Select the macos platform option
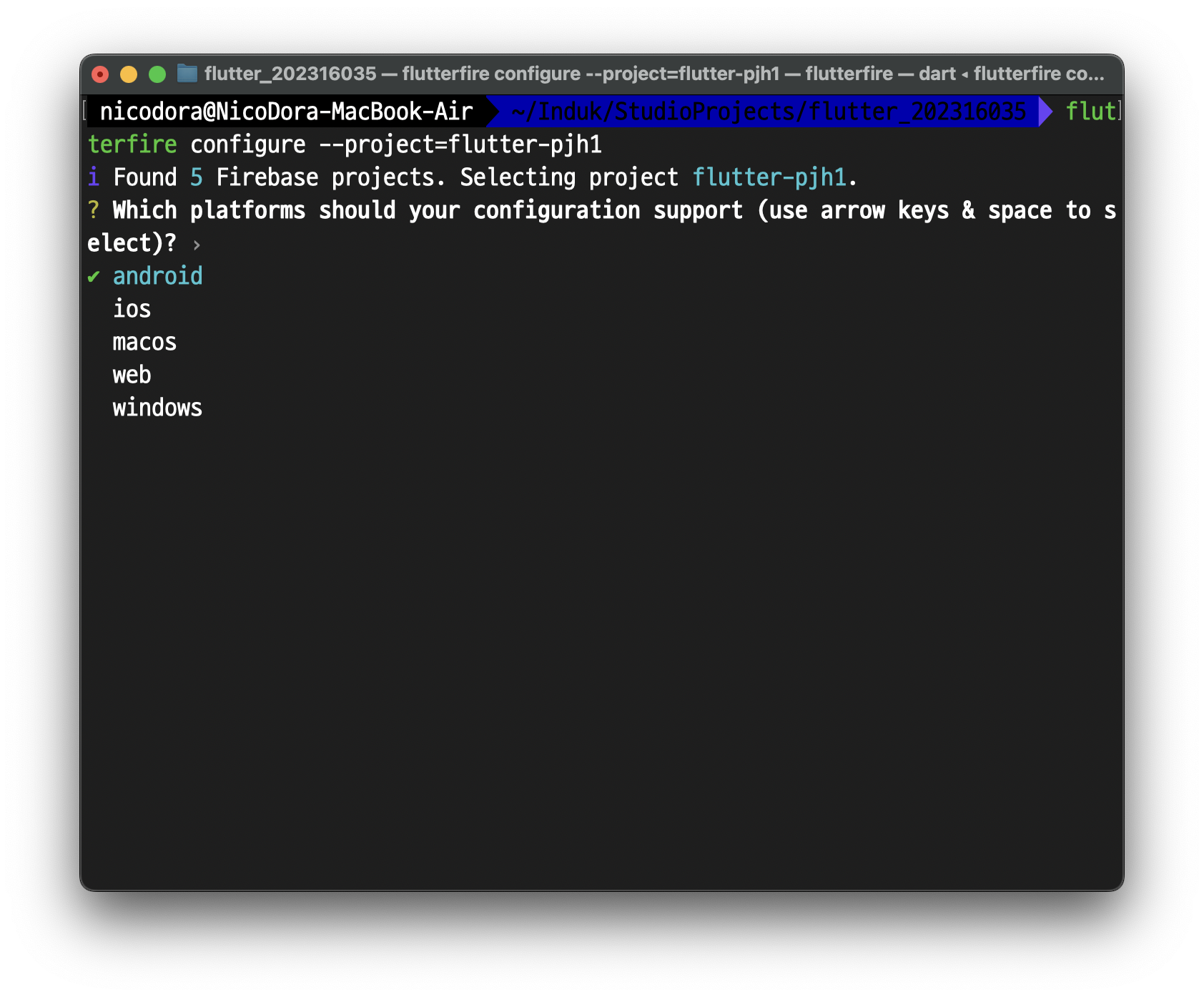This screenshot has width=1204, height=997. 144,342
